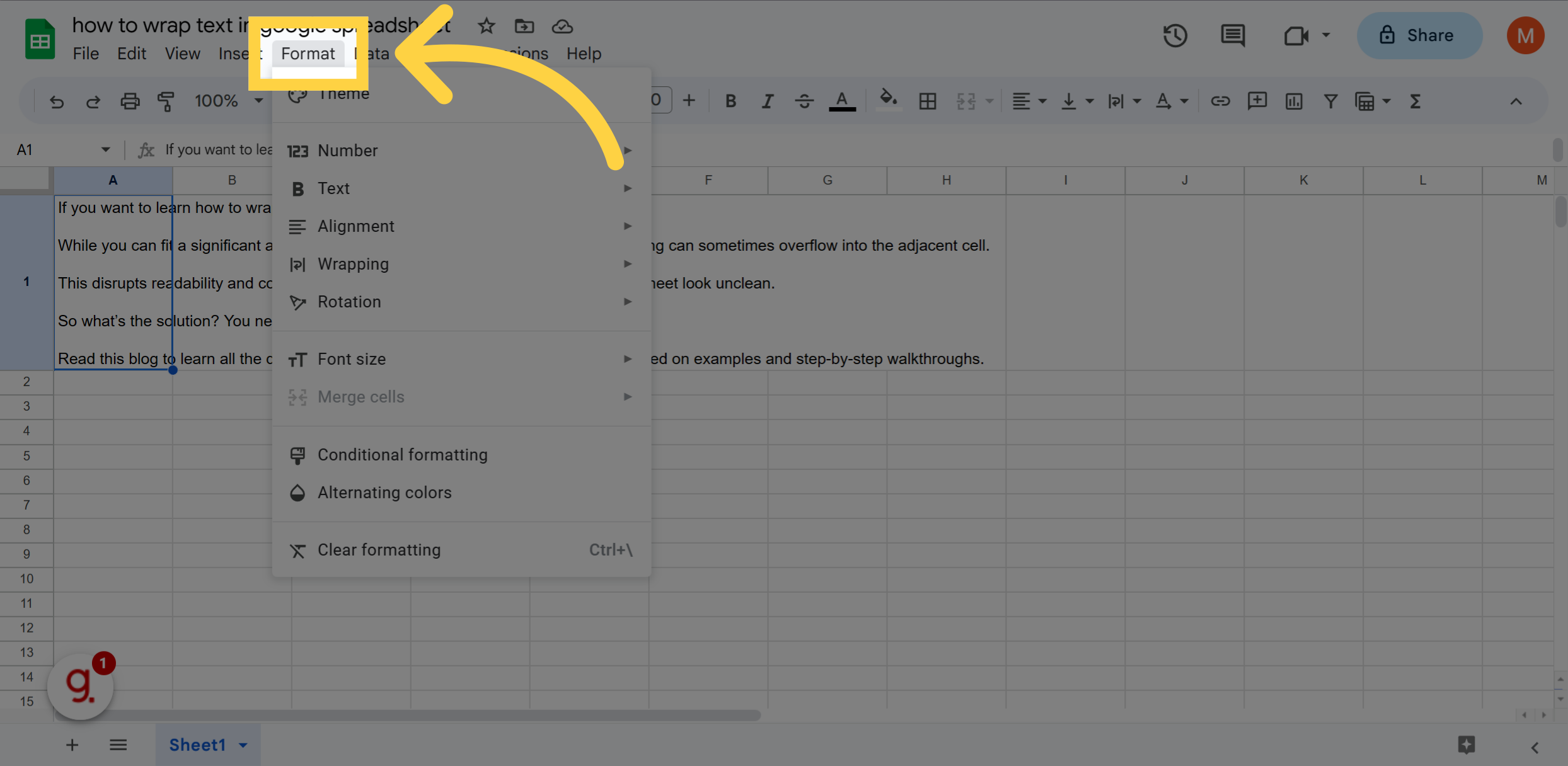Open the zoom level dropdown
The width and height of the screenshot is (1568, 766).
point(227,101)
